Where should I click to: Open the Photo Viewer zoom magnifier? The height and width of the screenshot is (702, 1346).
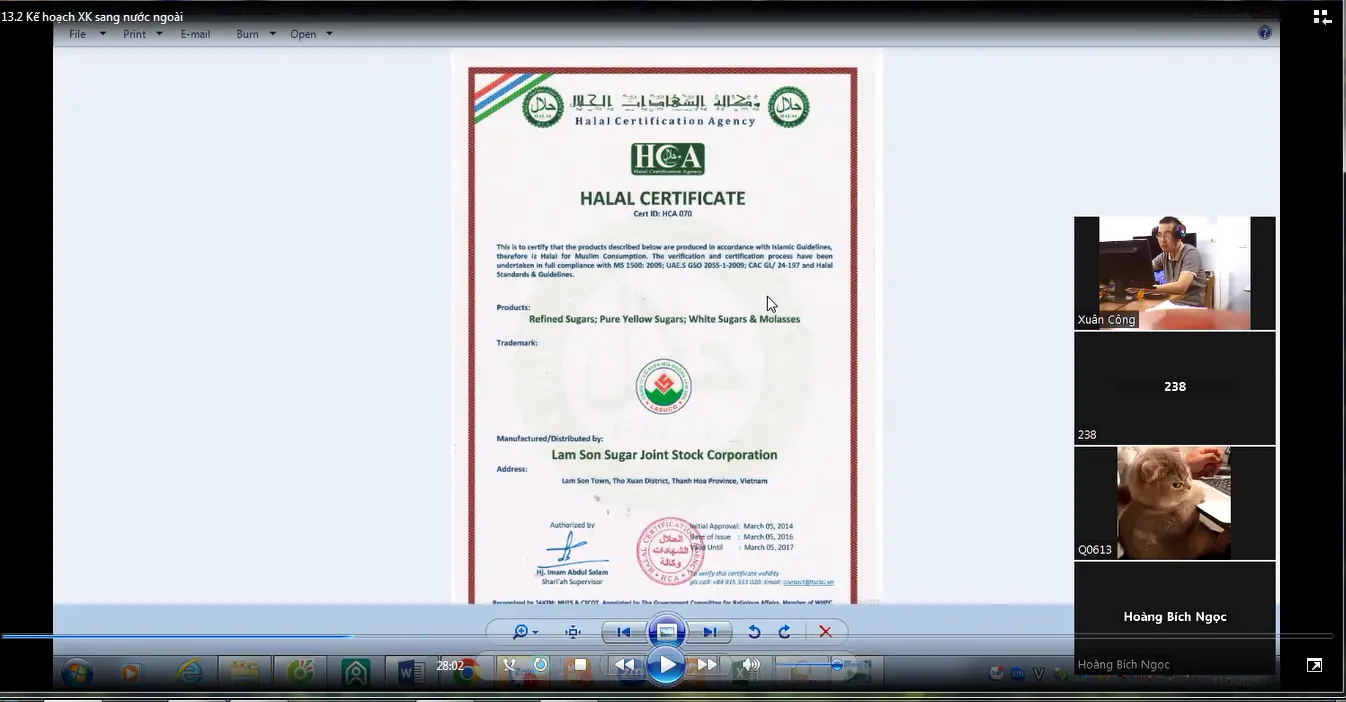(524, 632)
